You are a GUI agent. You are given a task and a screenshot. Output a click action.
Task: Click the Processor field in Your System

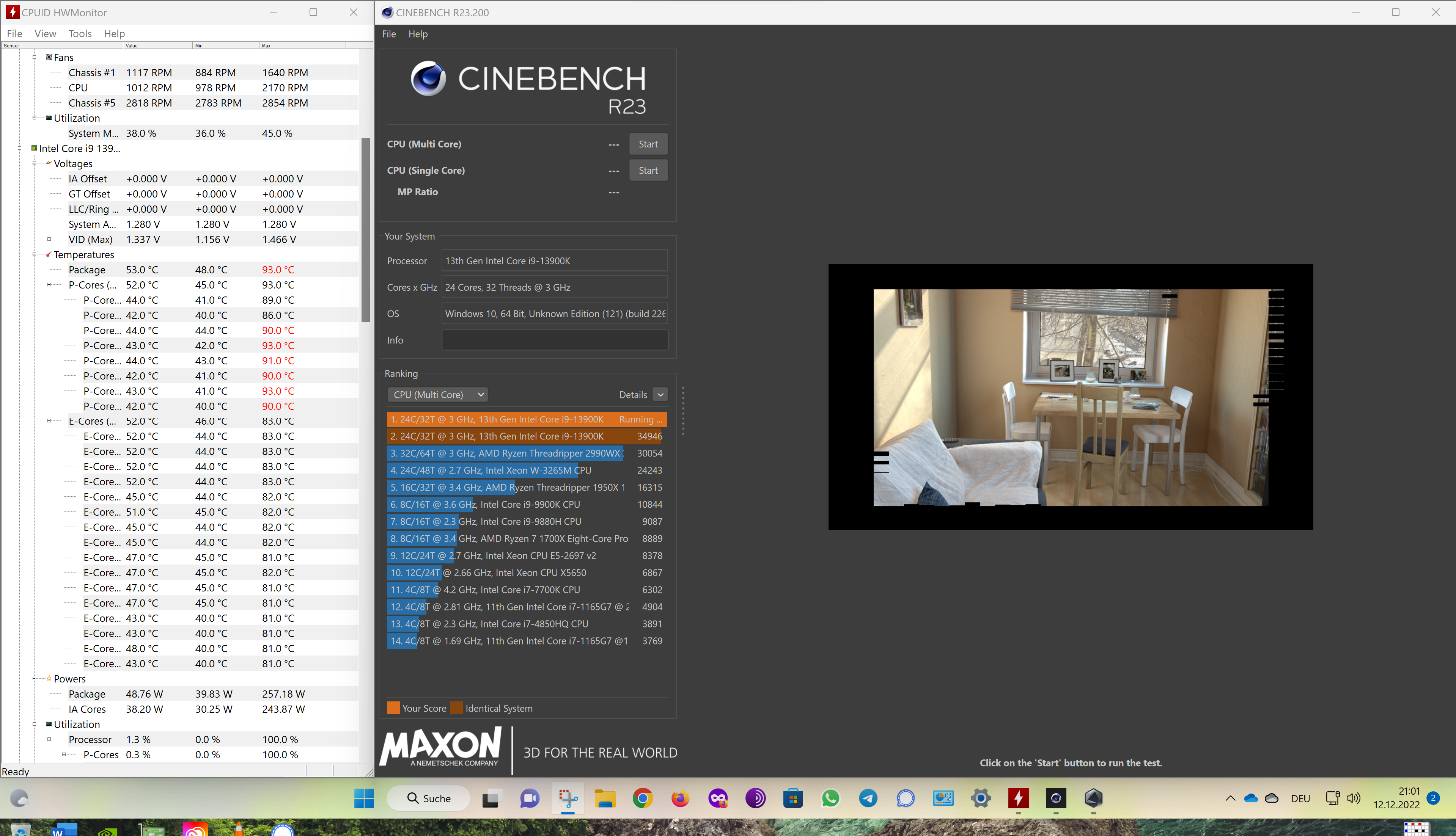click(x=555, y=261)
